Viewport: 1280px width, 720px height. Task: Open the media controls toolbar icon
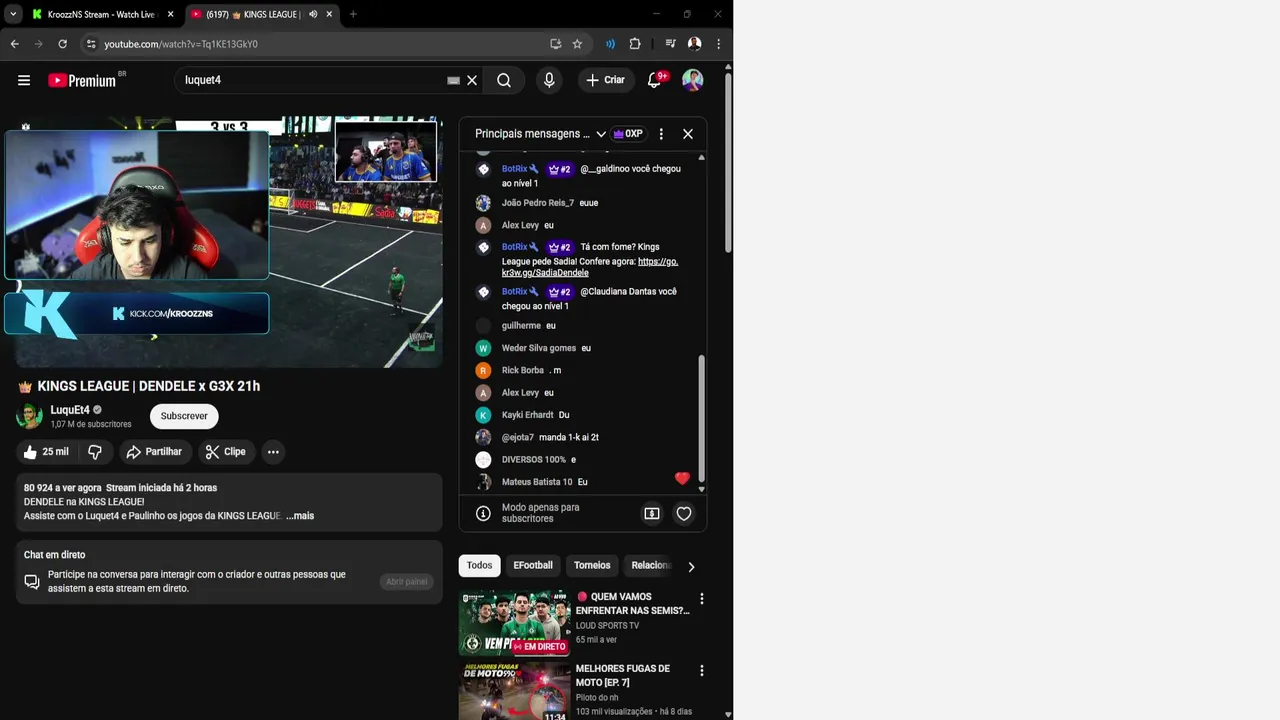pyautogui.click(x=670, y=44)
